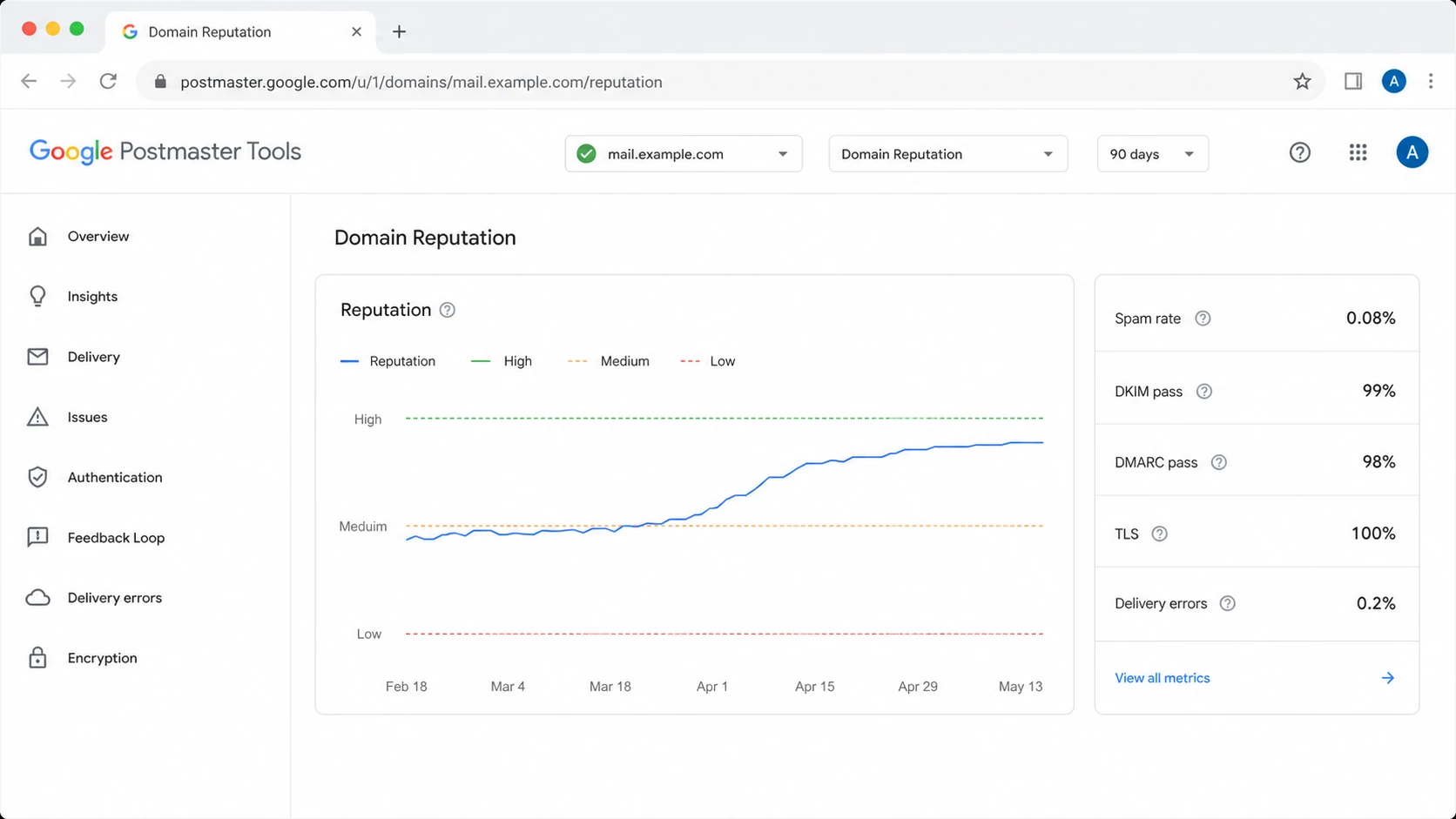The height and width of the screenshot is (819, 1456).
Task: Open the Domain Reputation report dropdown
Action: point(948,154)
